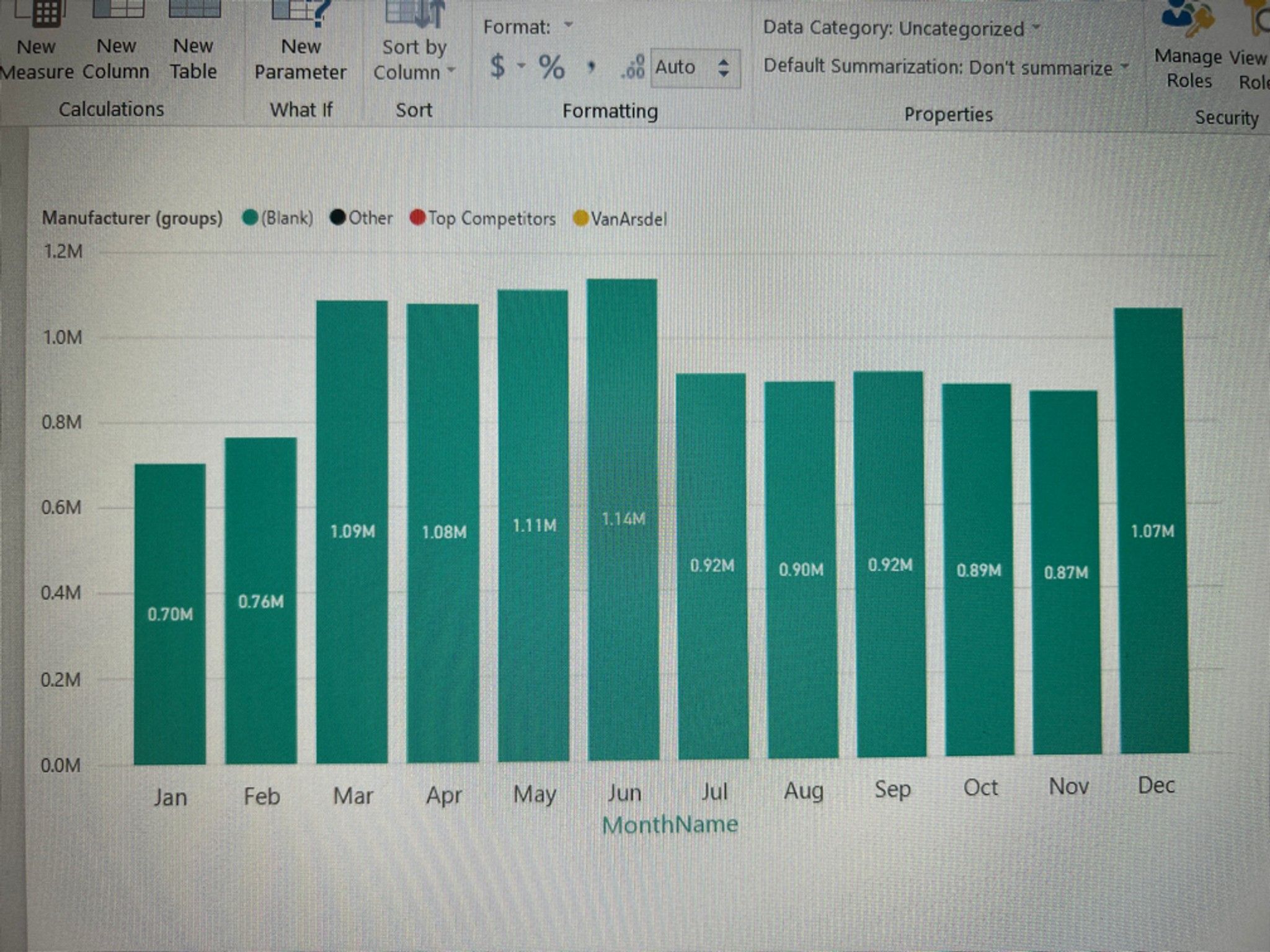This screenshot has height=952, width=1270.
Task: Open the currency symbol dropdown arrow
Action: (521, 66)
